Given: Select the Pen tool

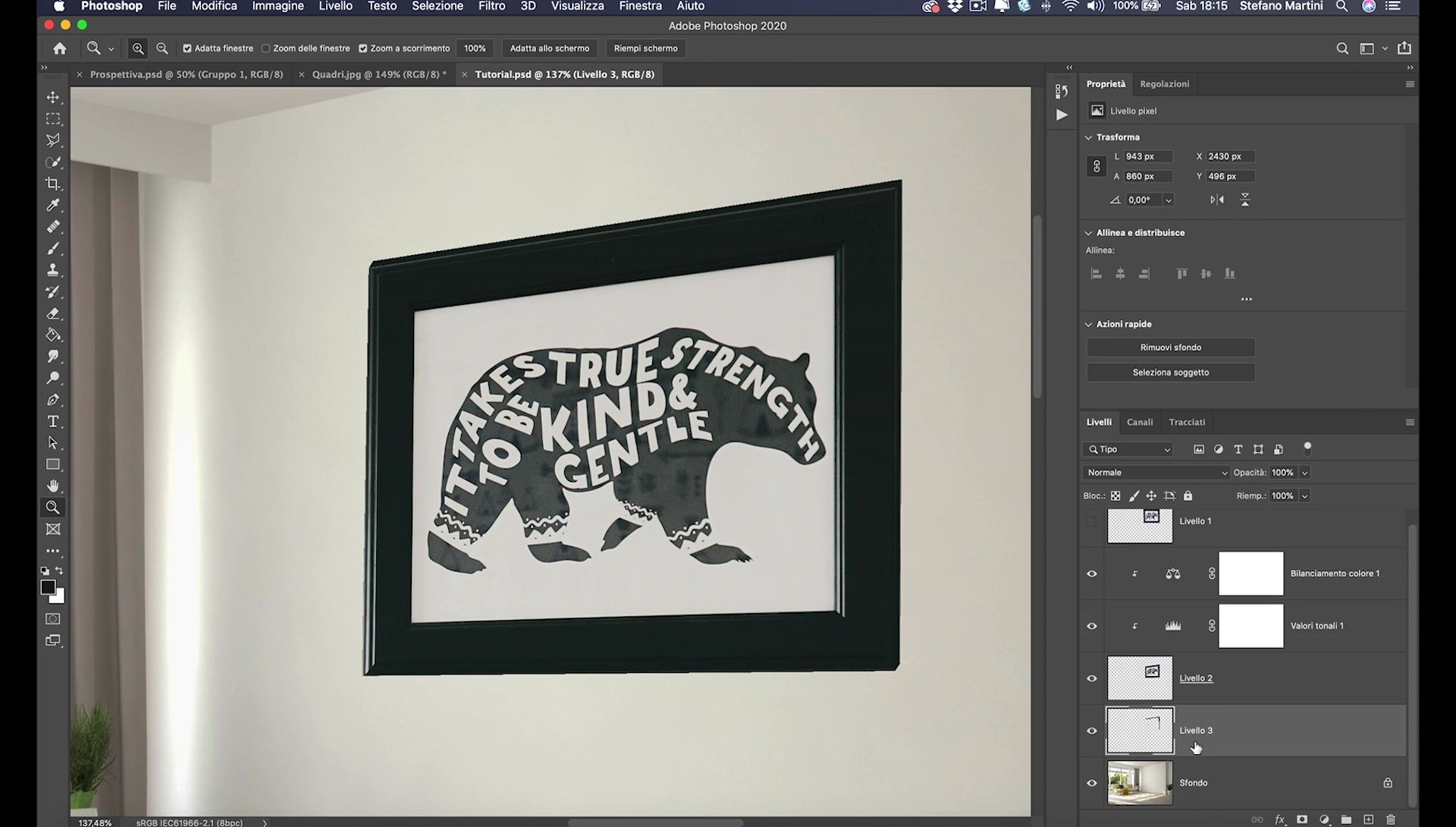Looking at the screenshot, I should 53,400.
